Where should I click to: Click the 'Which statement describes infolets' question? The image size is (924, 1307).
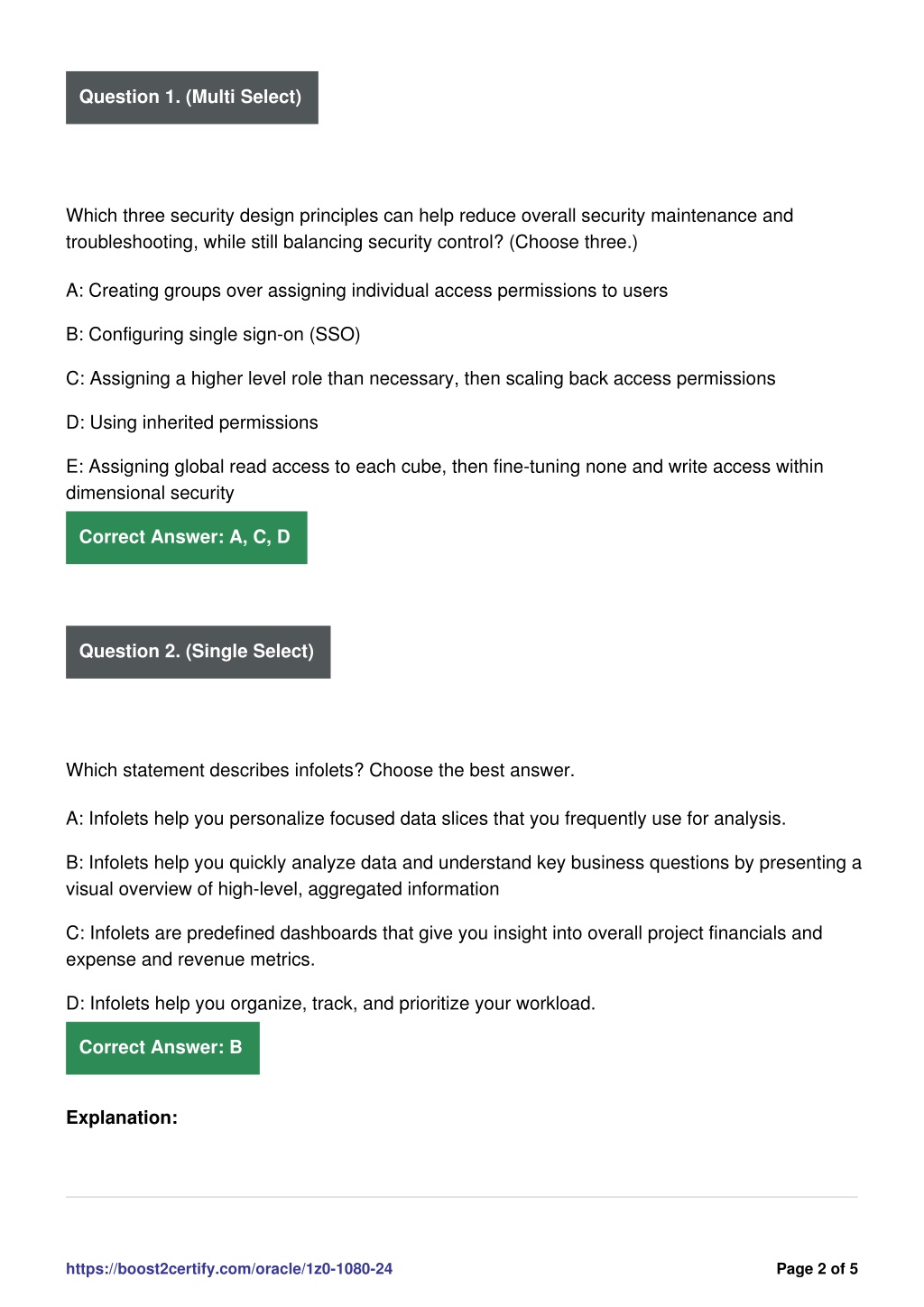[x=320, y=770]
